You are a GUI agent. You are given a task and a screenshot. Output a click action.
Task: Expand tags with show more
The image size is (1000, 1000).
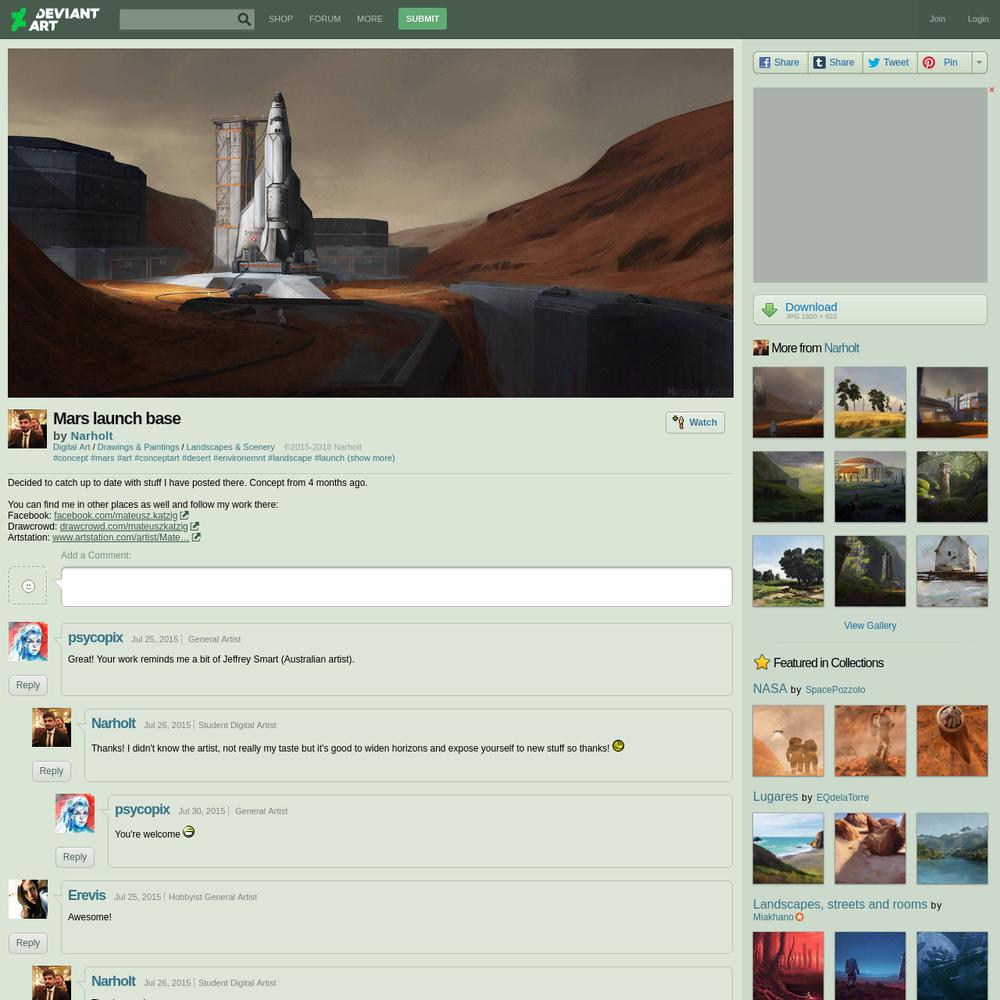(x=371, y=458)
